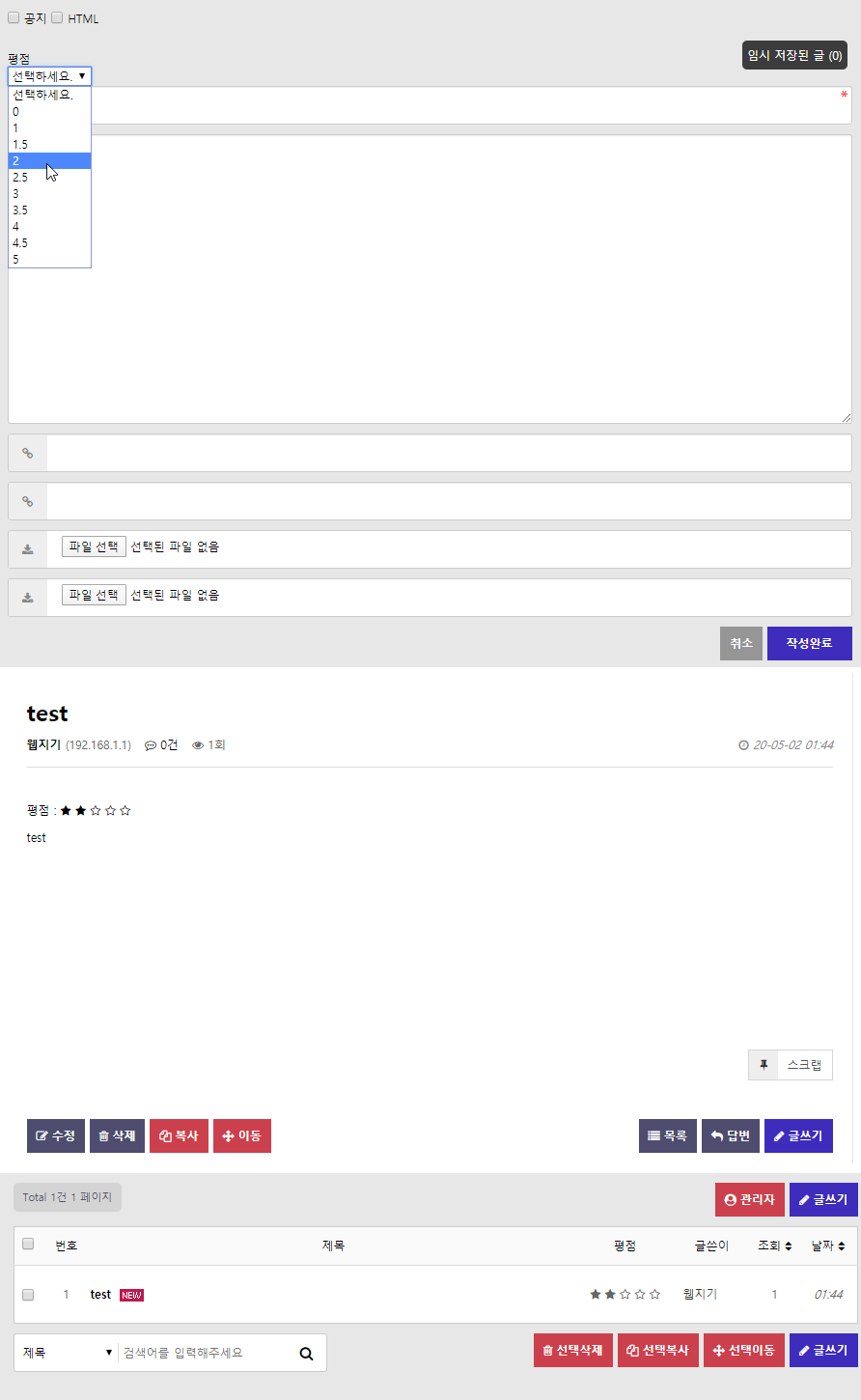The height and width of the screenshot is (1400, 861).
Task: Click the red 관리자 button
Action: 749,1199
